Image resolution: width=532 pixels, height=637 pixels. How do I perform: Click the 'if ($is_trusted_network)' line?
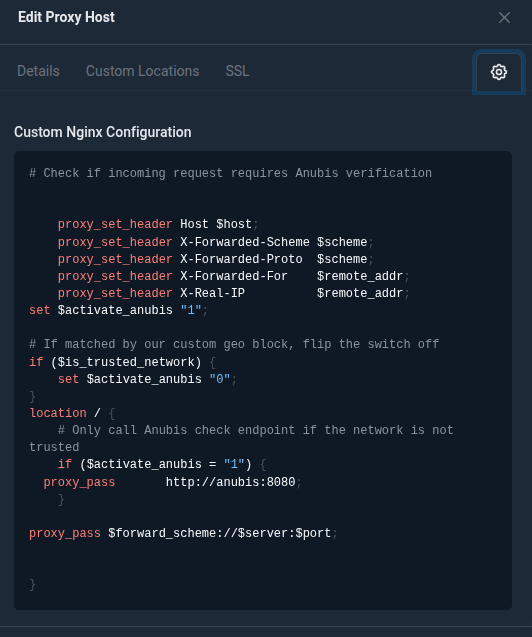point(122,362)
